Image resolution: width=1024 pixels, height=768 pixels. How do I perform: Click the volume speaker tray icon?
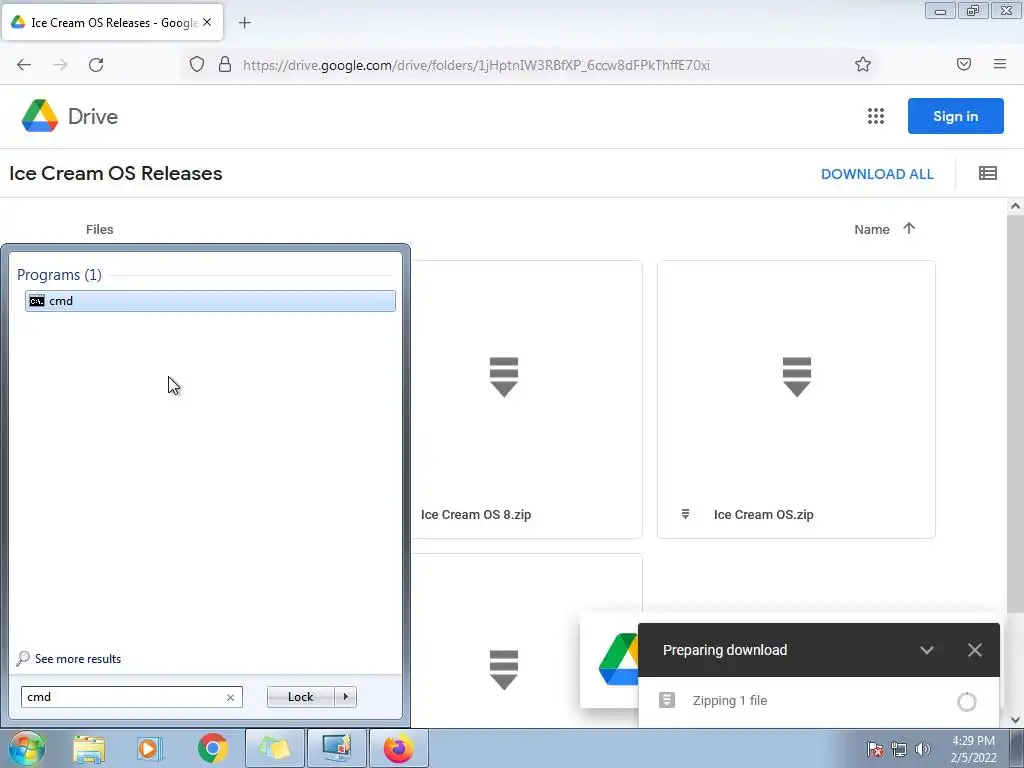[x=922, y=749]
